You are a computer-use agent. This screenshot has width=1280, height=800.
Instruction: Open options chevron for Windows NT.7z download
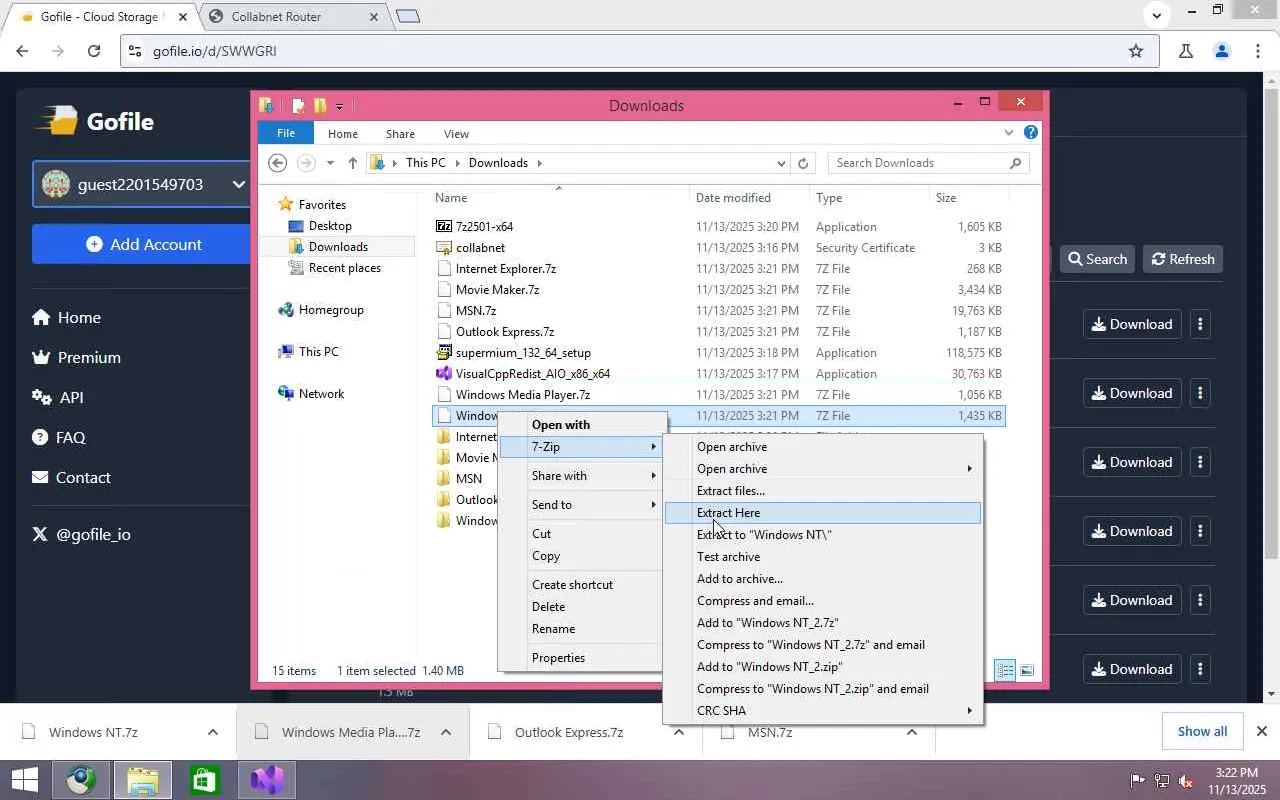pos(213,732)
